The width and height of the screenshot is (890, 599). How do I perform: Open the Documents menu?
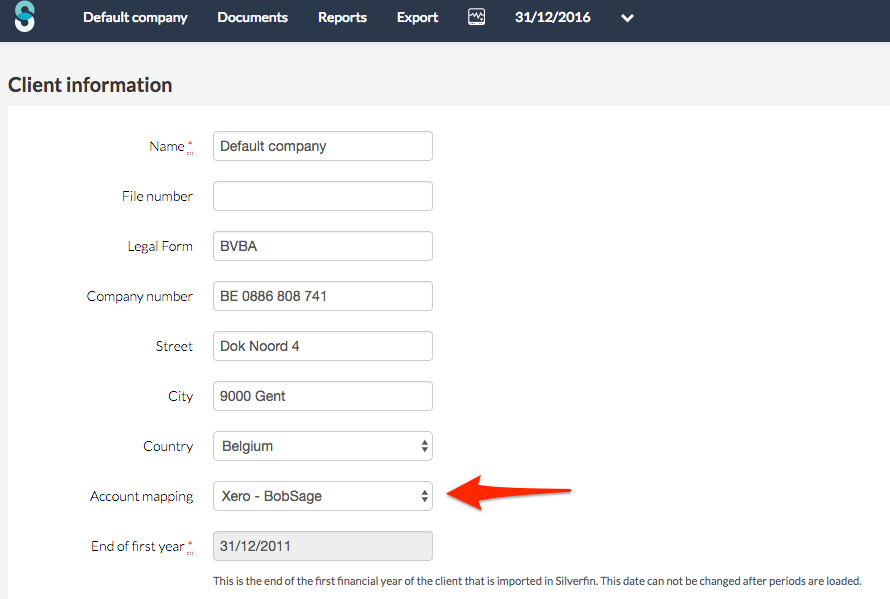tap(253, 18)
